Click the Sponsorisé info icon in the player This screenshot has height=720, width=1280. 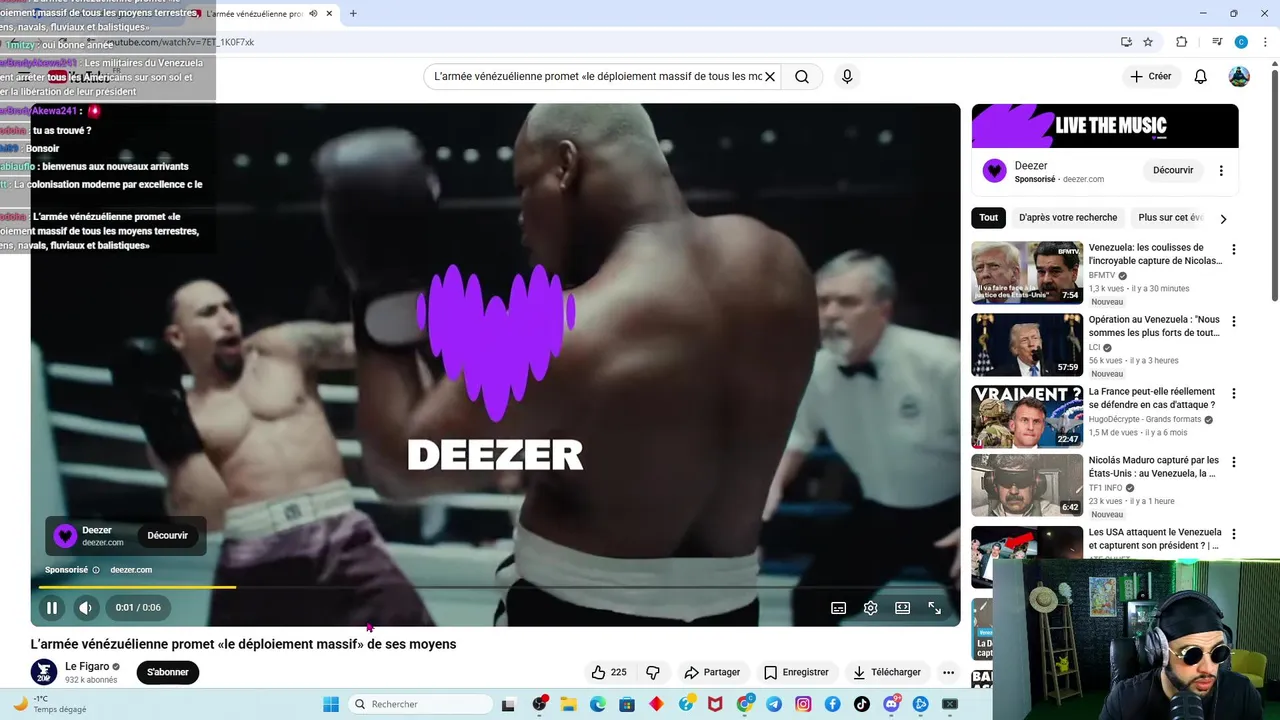point(96,570)
